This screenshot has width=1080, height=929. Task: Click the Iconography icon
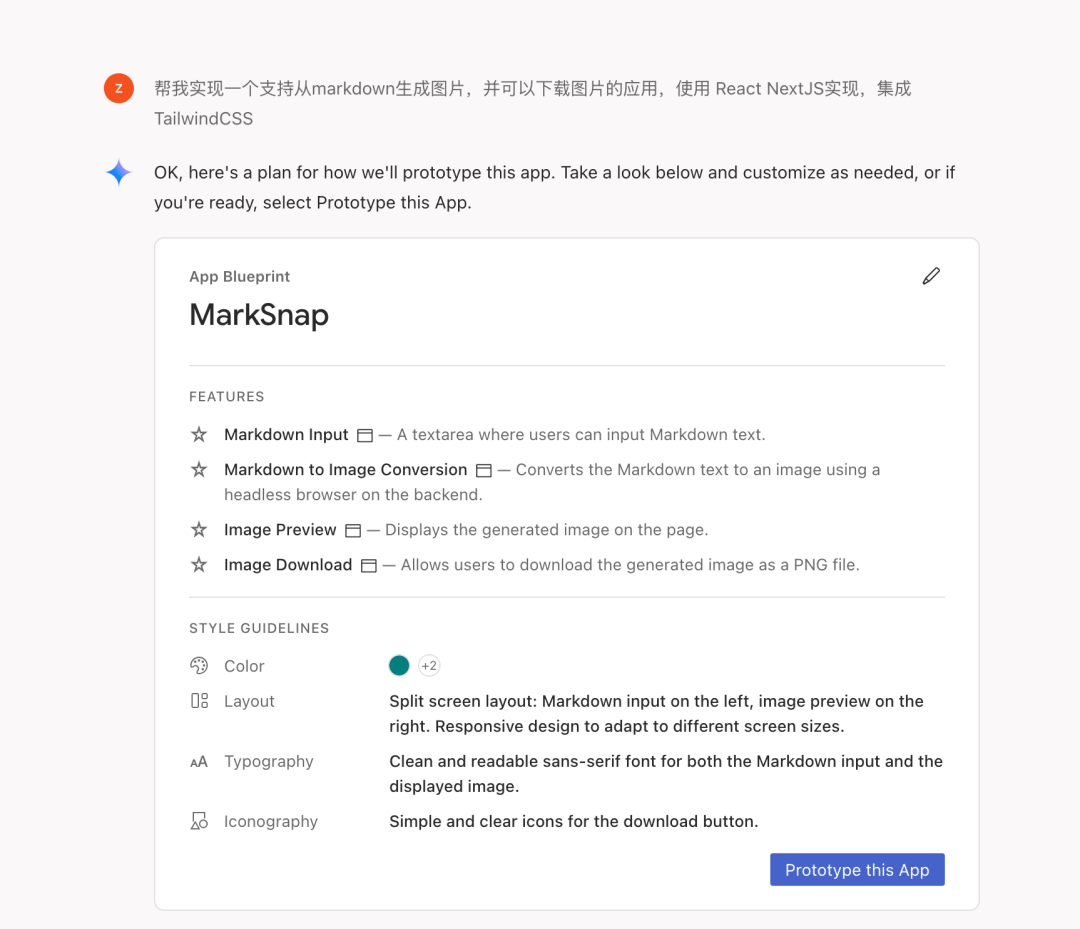pyautogui.click(x=198, y=820)
